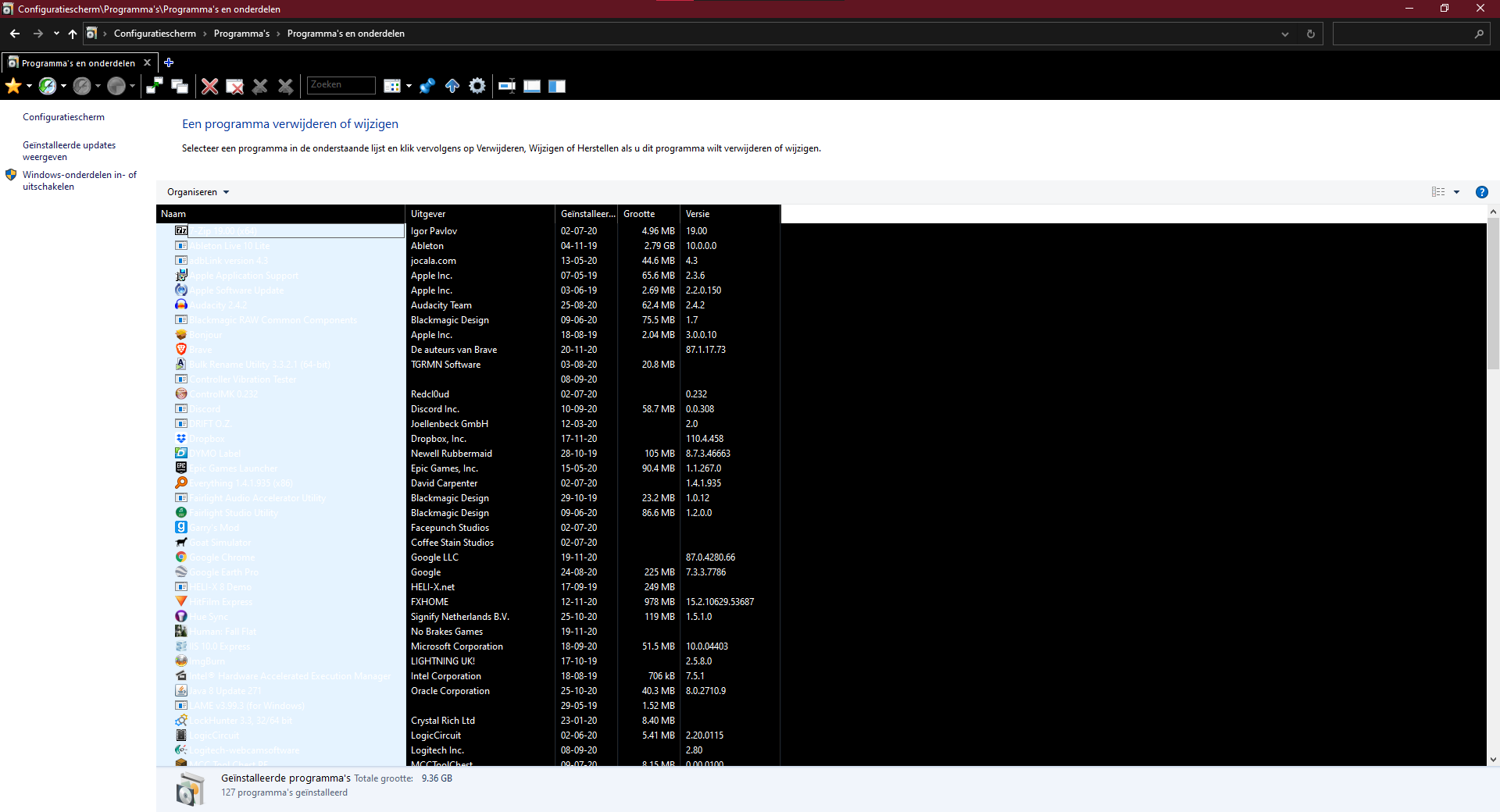Expand the chevron after Programma's breadcrumb

pos(278,34)
